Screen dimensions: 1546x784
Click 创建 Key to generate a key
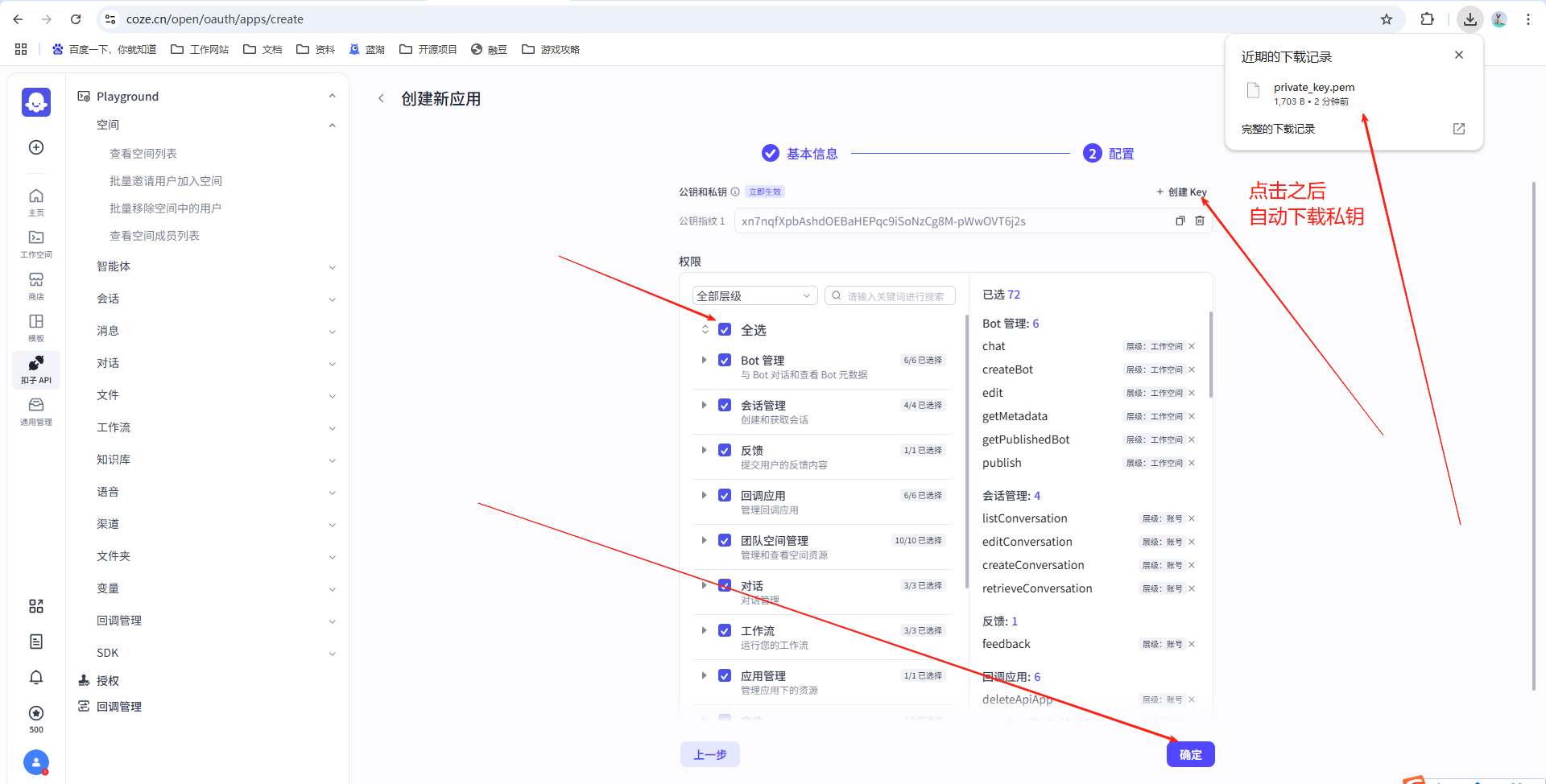tap(1181, 192)
